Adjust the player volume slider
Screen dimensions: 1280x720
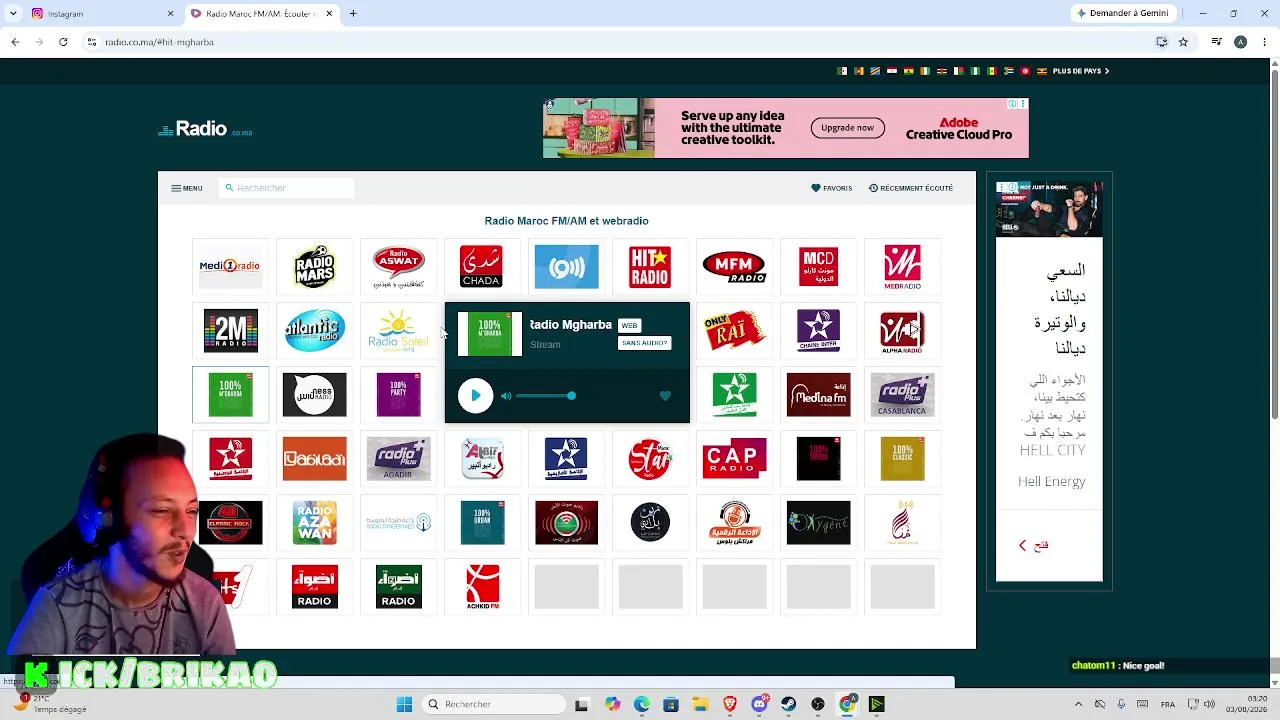click(x=546, y=396)
